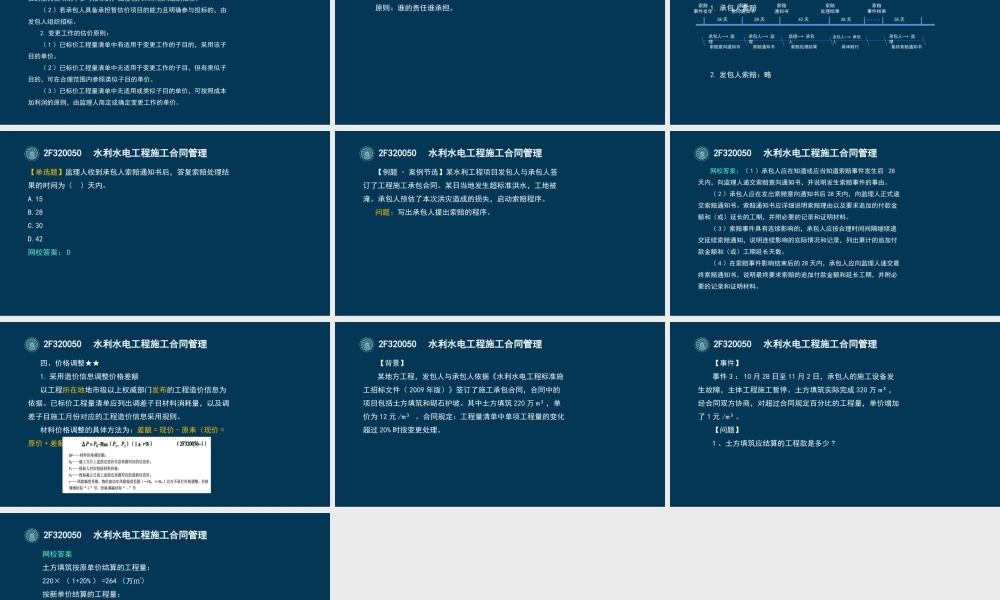
Task: Click the logo on the 土方填筑 calculation slide
Action: [31, 535]
